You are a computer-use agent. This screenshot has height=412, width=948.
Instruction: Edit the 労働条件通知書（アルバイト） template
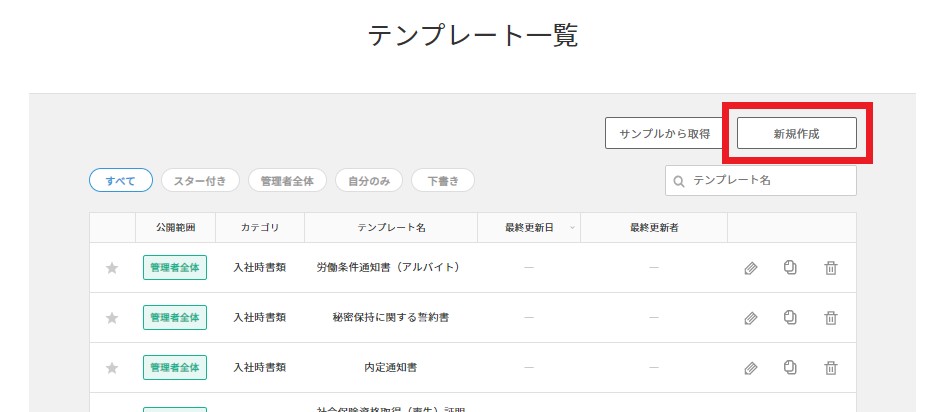(750, 268)
